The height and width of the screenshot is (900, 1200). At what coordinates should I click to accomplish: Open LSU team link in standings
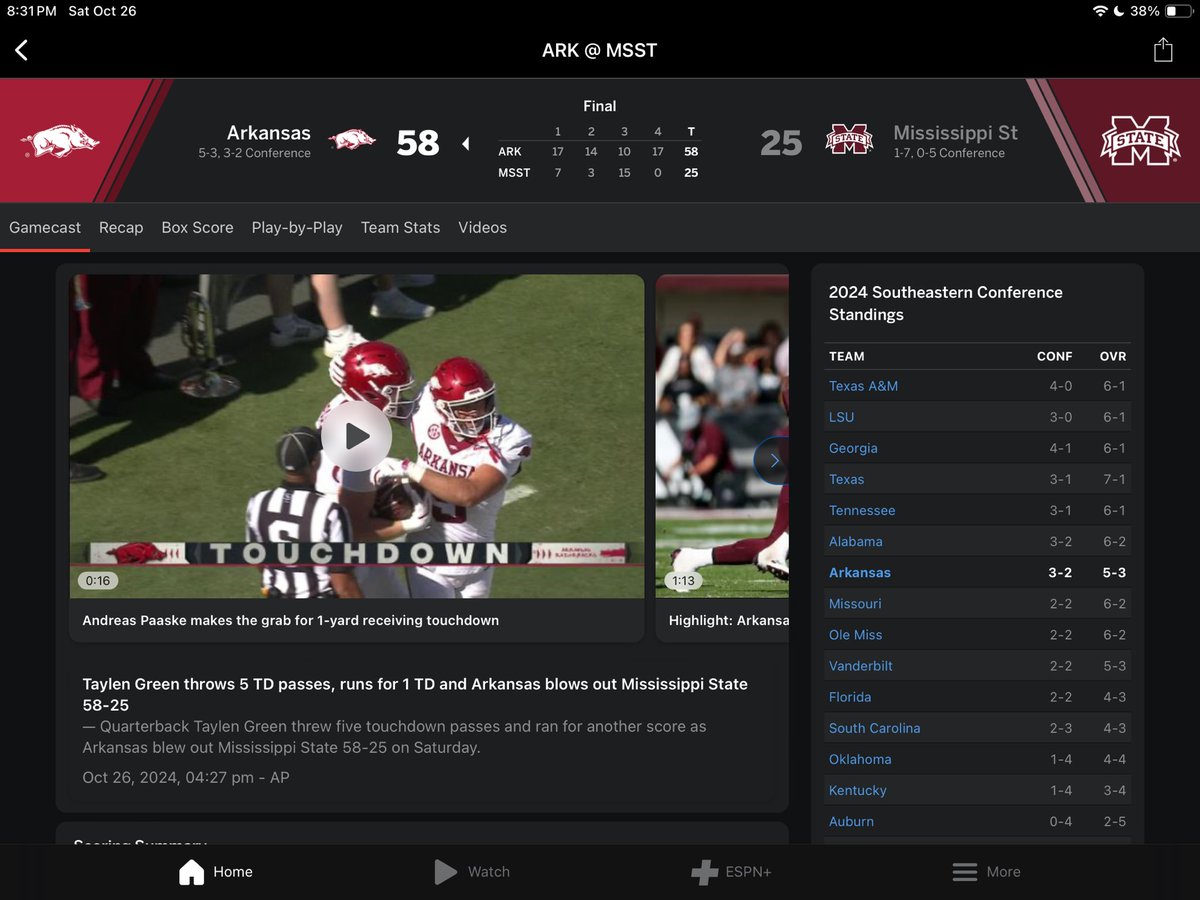(841, 417)
